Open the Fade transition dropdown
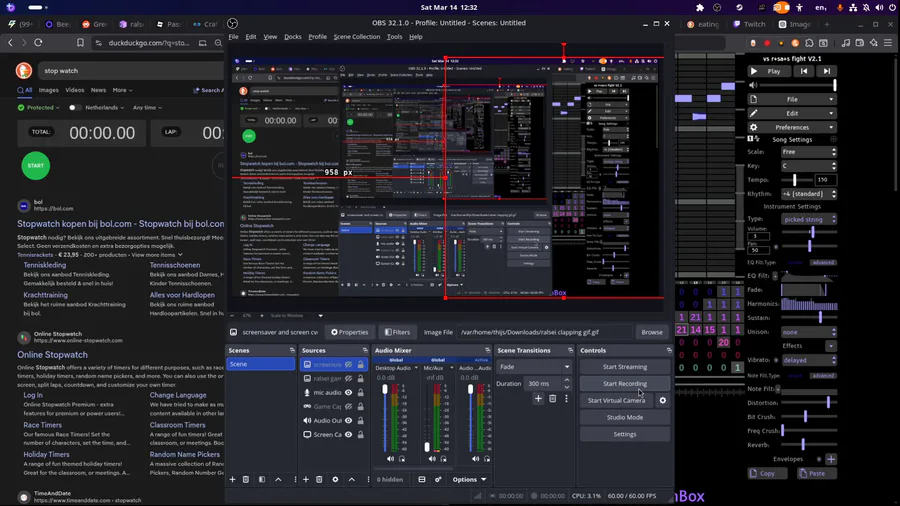The width and height of the screenshot is (900, 506). coord(534,367)
